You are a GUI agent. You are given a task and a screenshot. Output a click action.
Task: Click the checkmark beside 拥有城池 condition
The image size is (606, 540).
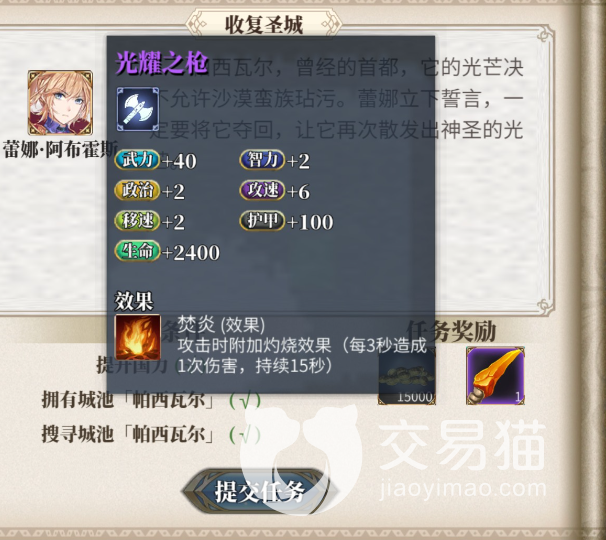pyautogui.click(x=245, y=400)
